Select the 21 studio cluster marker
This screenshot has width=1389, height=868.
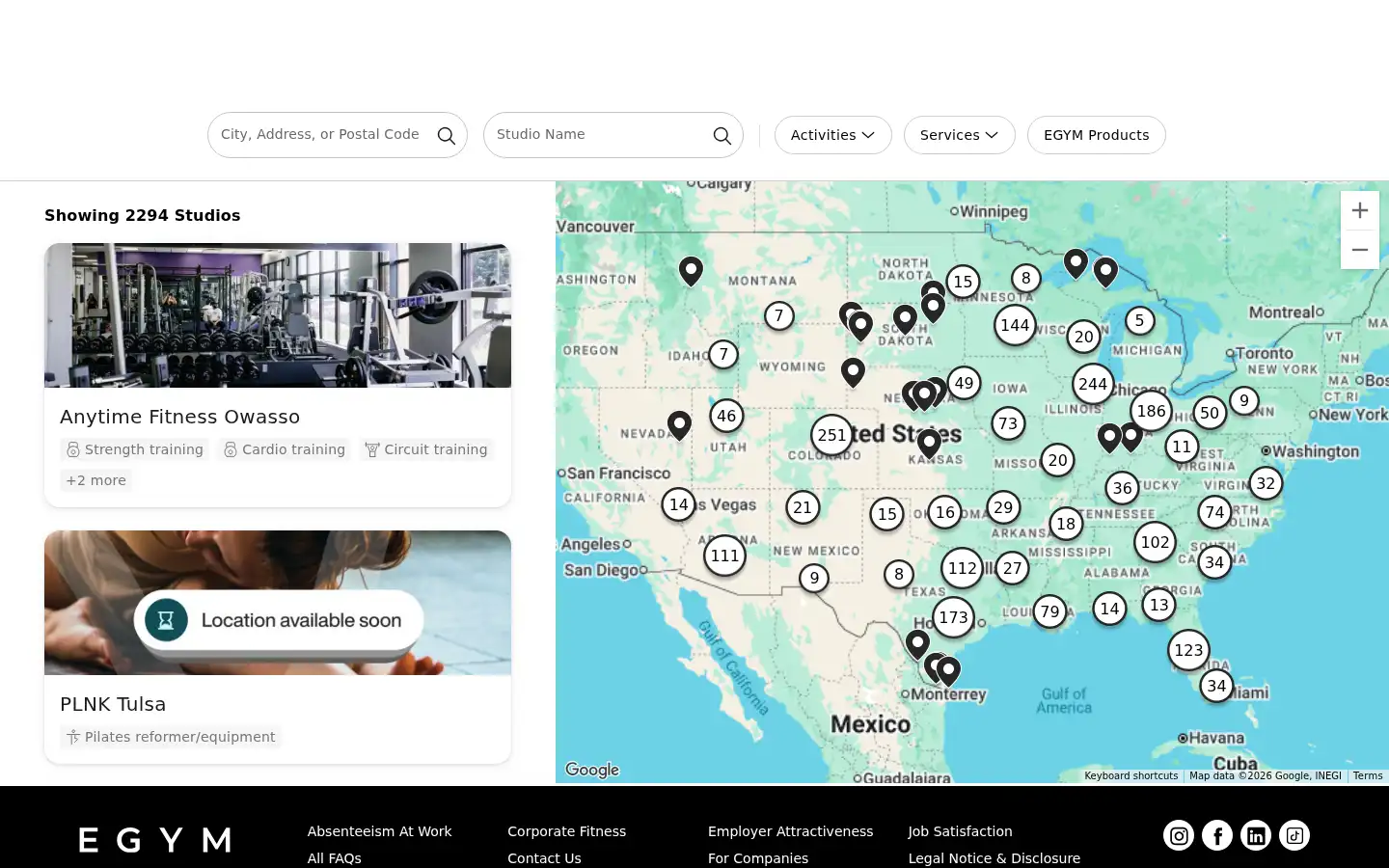[803, 507]
